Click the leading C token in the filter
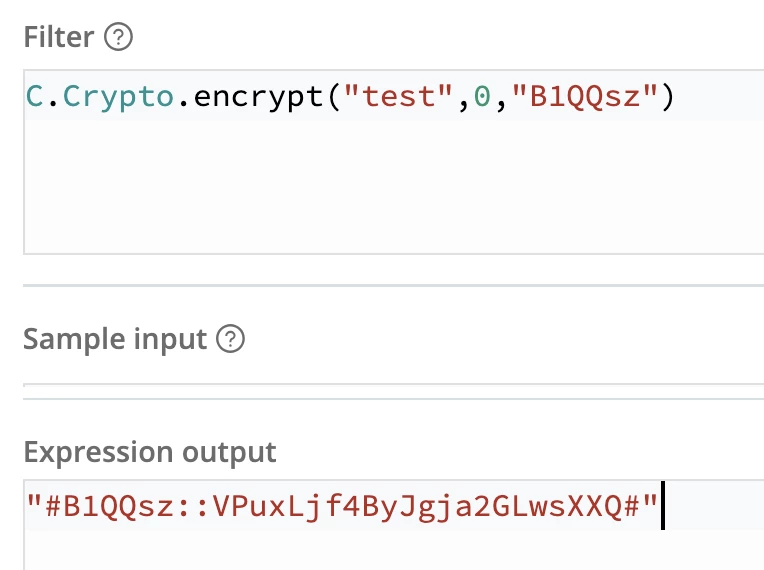This screenshot has width=764, height=570. pos(34,96)
